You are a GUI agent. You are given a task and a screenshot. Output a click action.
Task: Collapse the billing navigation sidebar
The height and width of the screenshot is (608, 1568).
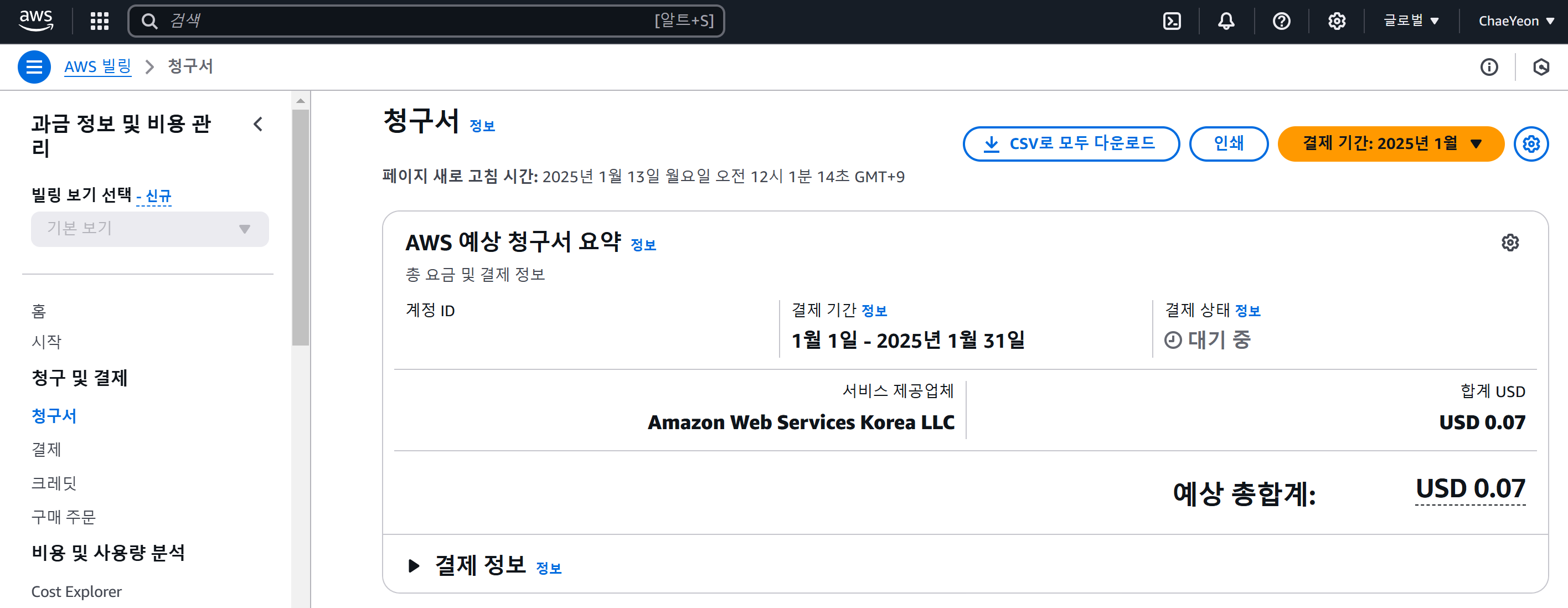click(258, 124)
